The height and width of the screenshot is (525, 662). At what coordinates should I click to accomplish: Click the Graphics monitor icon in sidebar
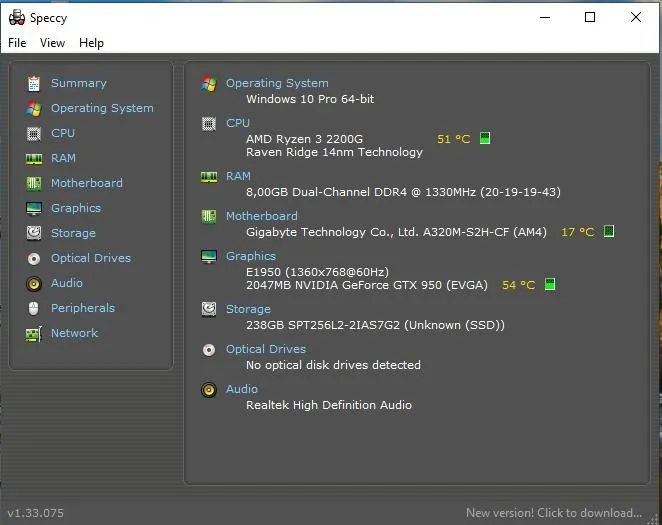point(34,208)
